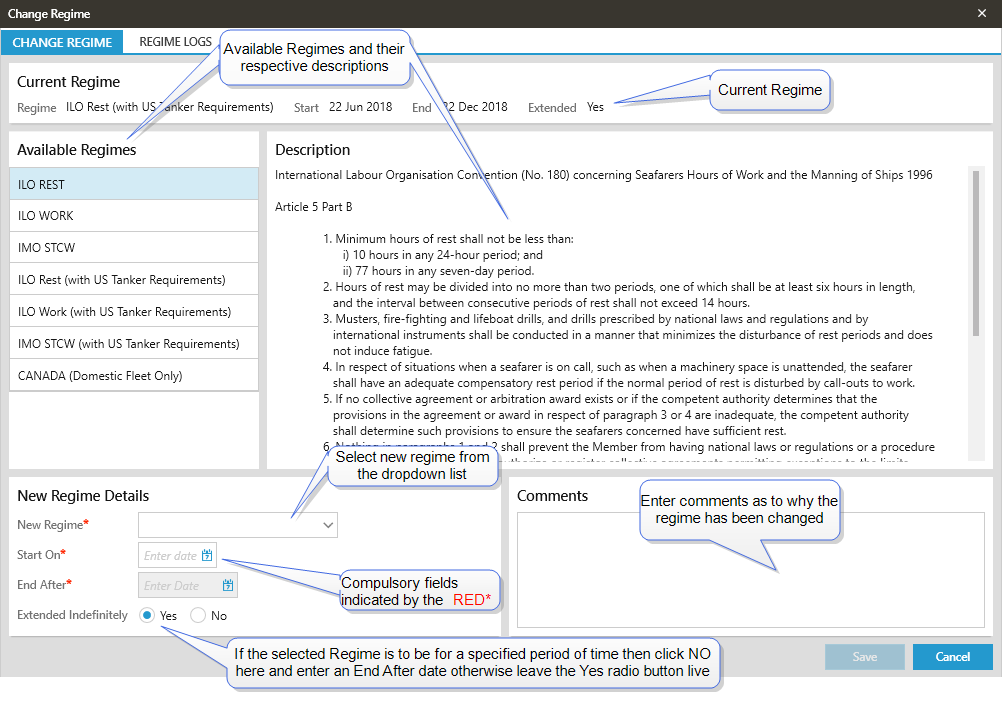1002x702 pixels.
Task: Close the Change Regime dialog window
Action: click(981, 14)
